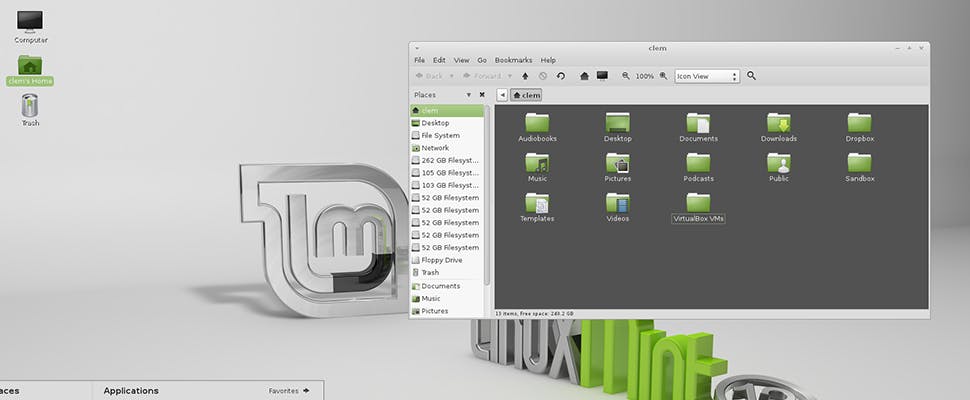
Task: Select Network in sidebar
Action: (x=447, y=148)
